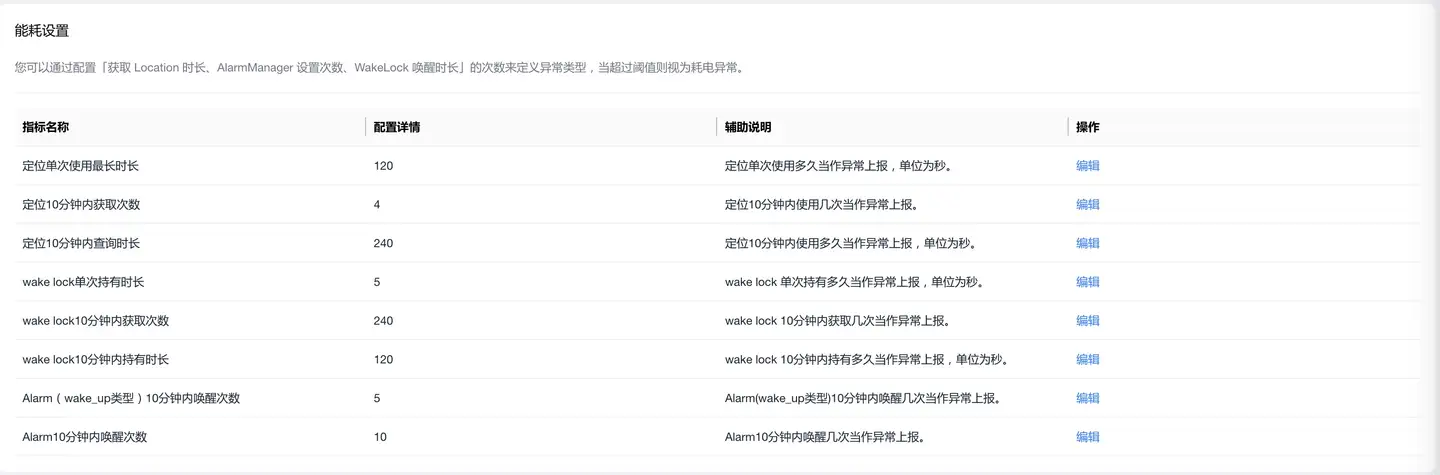The width and height of the screenshot is (1440, 475).
Task: Click the wake lock 10分钟内获取几次 help text
Action: coord(837,321)
